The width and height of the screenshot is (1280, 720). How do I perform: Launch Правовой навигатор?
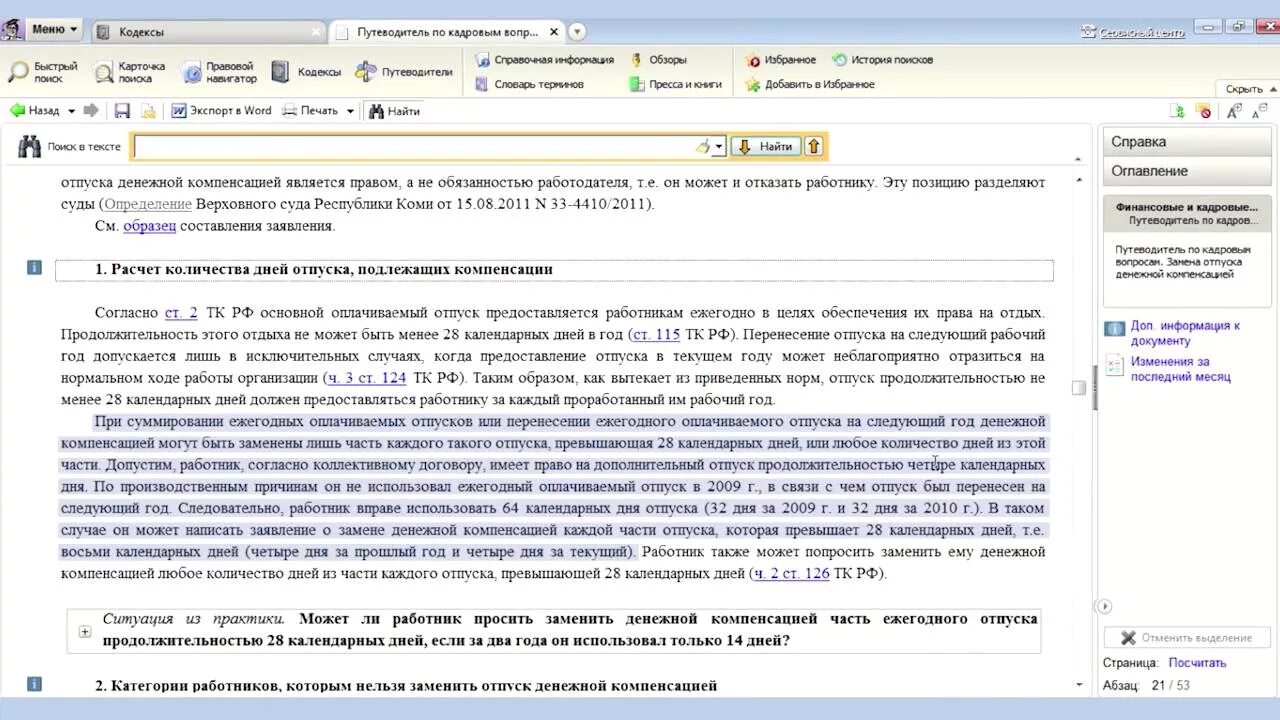(219, 72)
